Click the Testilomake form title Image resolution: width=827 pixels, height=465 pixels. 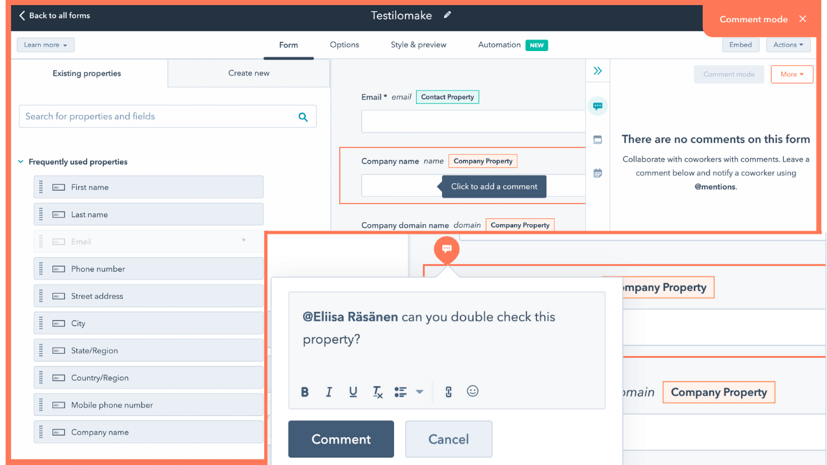point(401,16)
